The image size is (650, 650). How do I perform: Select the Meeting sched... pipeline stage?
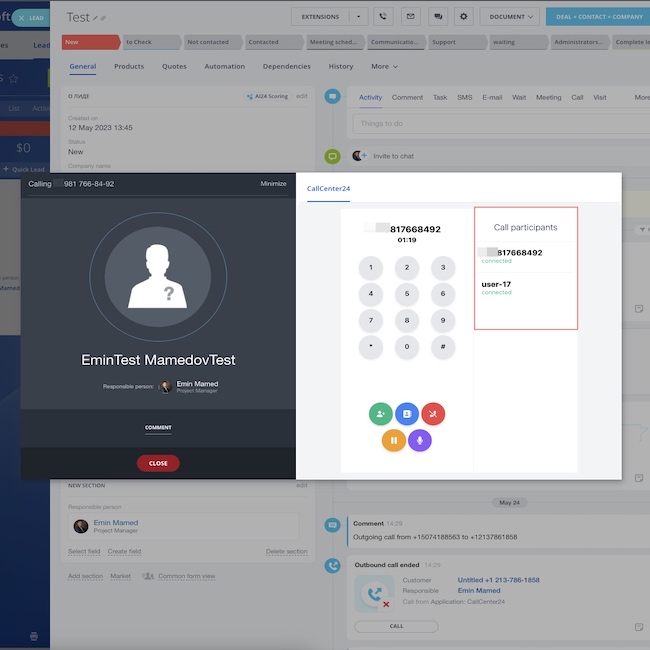[334, 42]
